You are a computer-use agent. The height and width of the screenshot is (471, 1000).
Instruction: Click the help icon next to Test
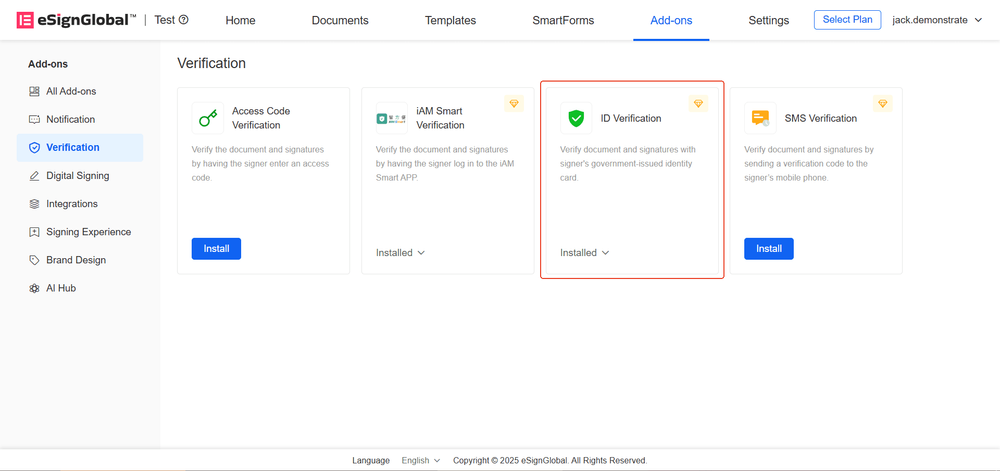coord(183,20)
